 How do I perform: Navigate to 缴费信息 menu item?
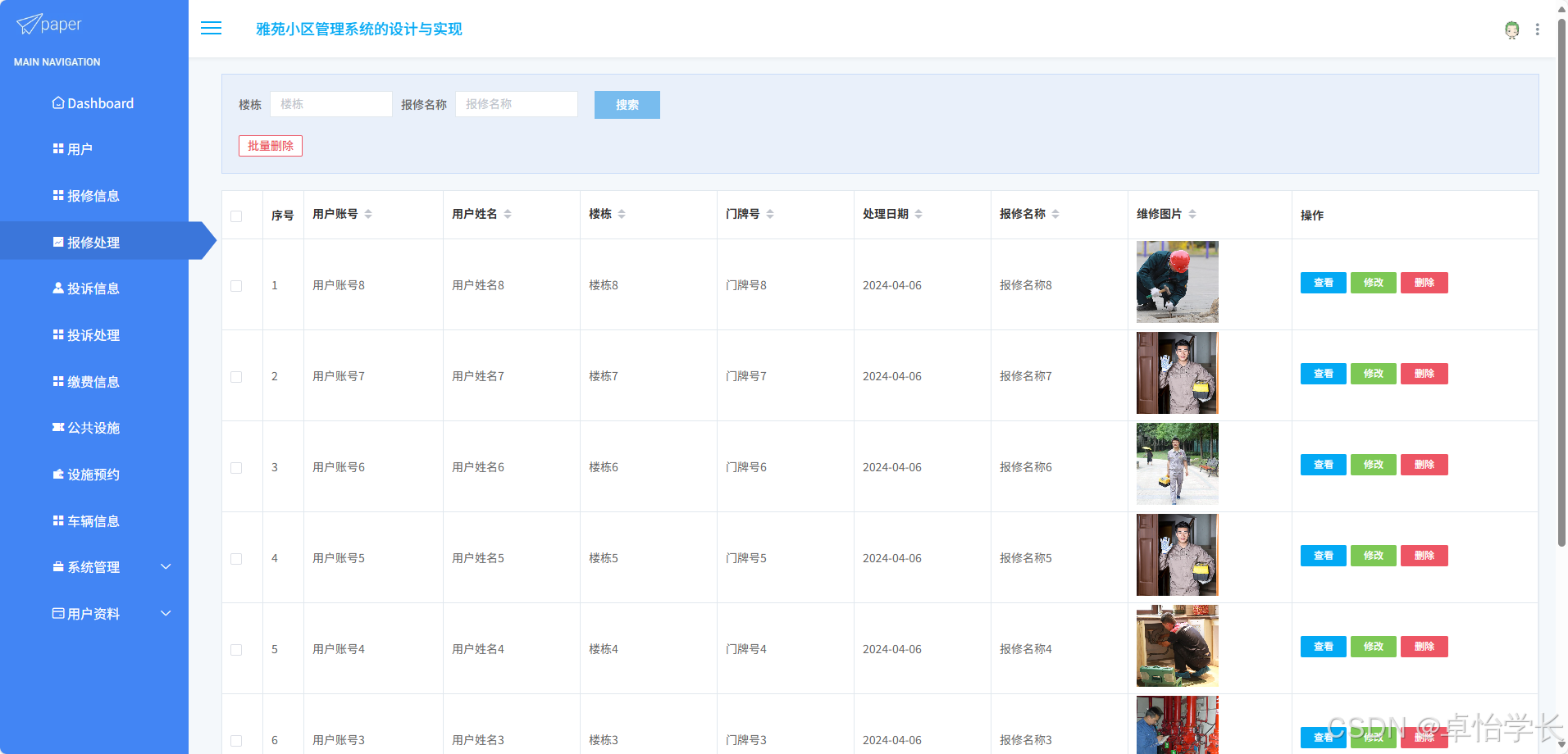[x=94, y=382]
